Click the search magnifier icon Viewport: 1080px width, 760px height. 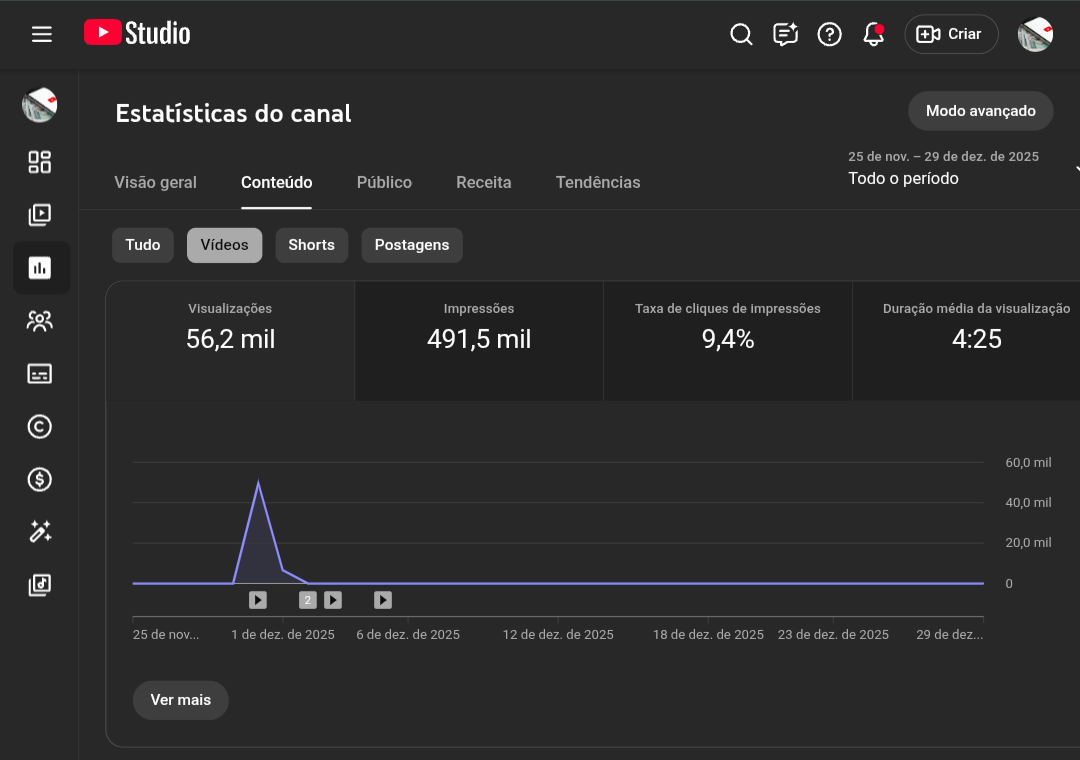click(x=741, y=34)
